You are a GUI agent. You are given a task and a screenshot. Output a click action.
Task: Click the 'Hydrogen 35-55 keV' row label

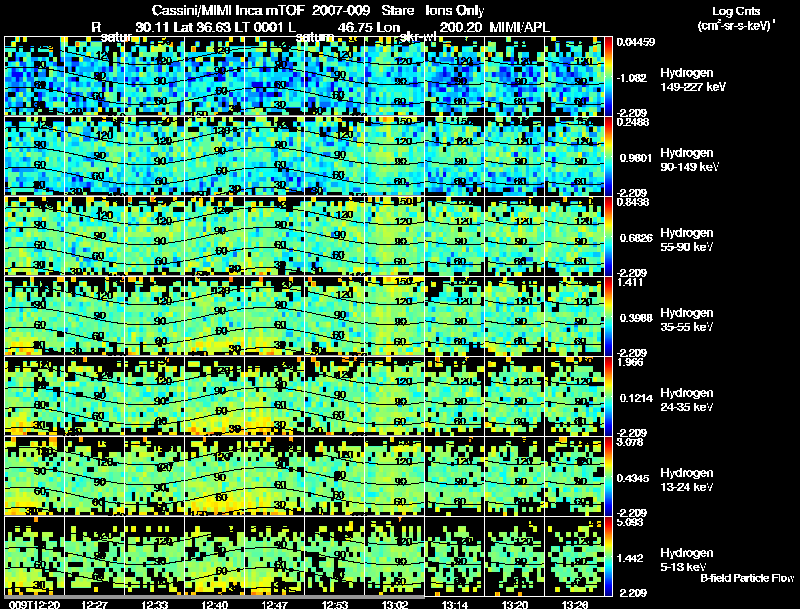[687, 320]
